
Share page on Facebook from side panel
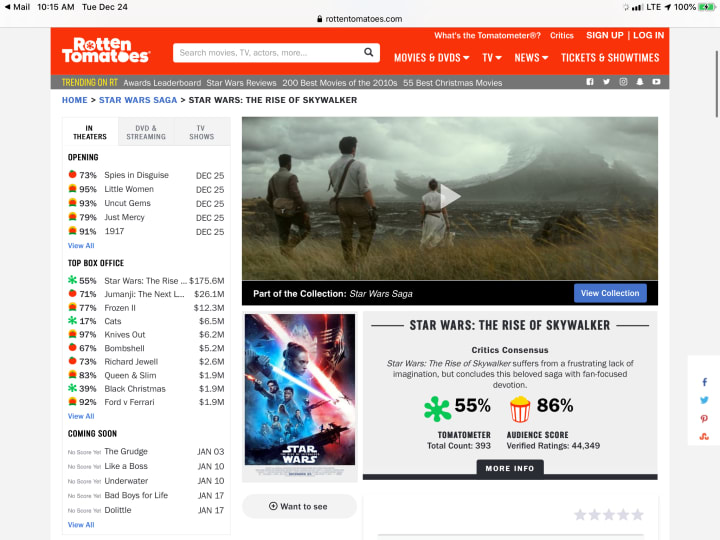704,382
